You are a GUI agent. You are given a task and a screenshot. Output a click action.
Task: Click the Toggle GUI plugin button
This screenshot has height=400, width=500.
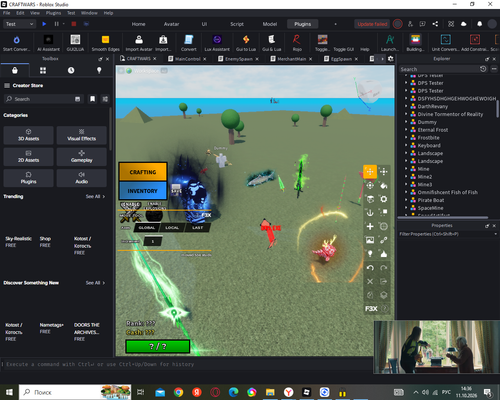tap(344, 49)
